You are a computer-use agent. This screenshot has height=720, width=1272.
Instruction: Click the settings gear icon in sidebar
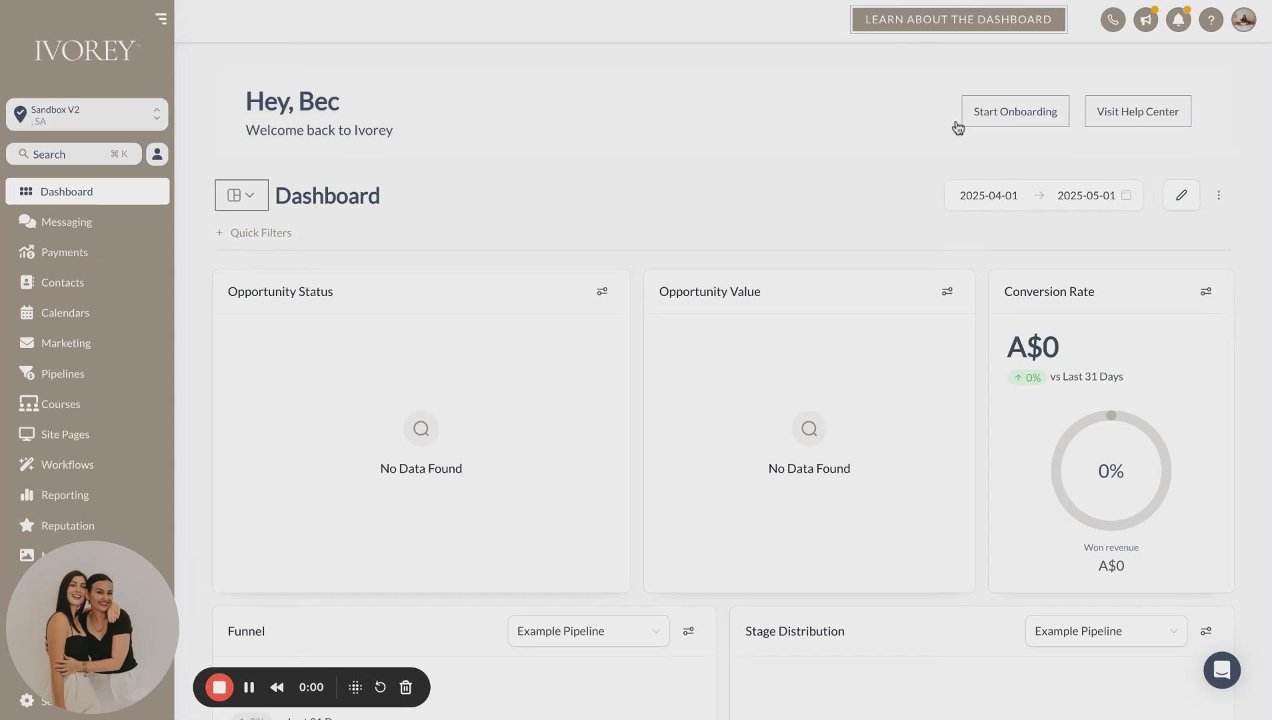(27, 701)
